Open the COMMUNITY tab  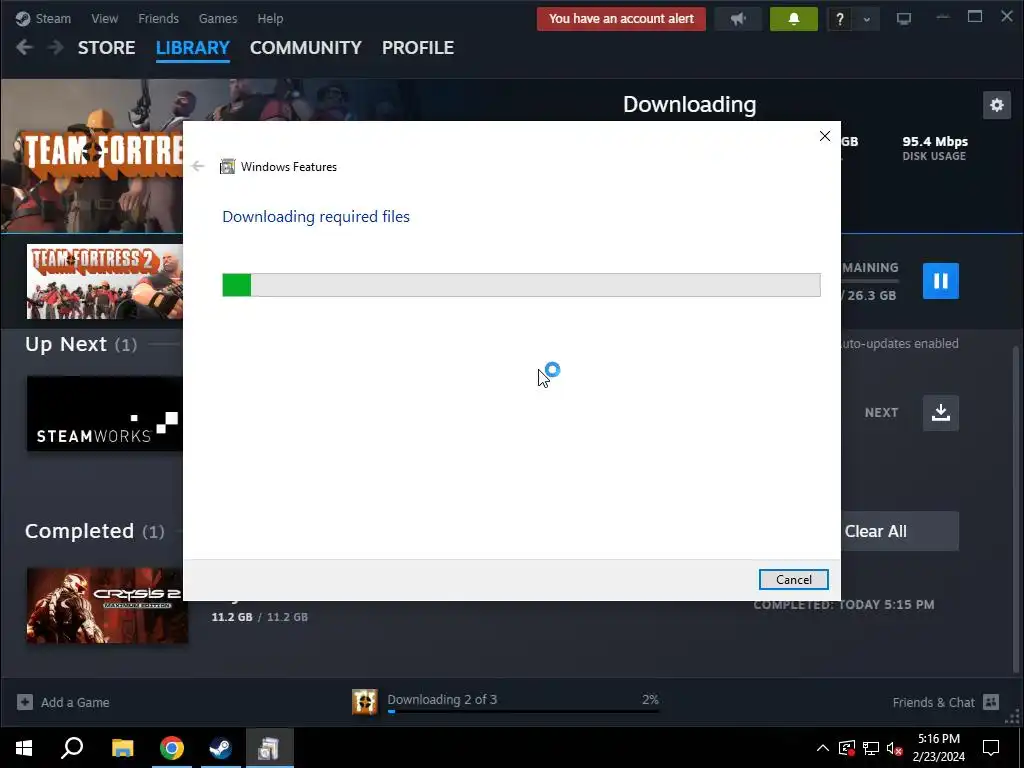coord(306,48)
